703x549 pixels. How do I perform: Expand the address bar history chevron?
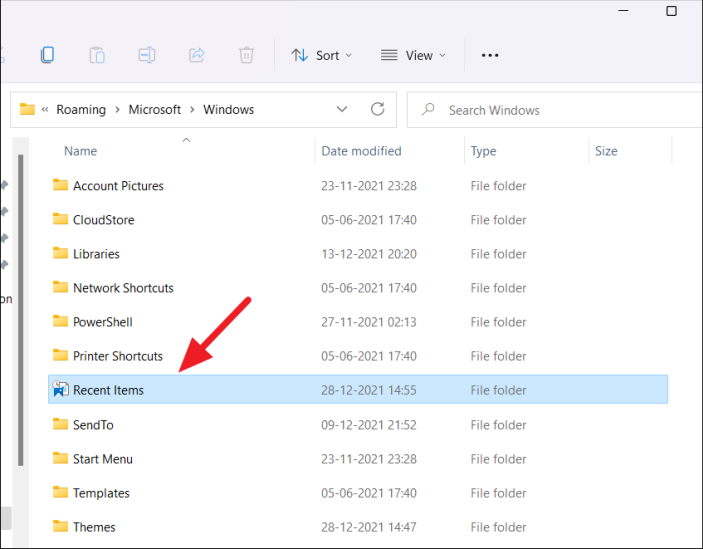(342, 109)
